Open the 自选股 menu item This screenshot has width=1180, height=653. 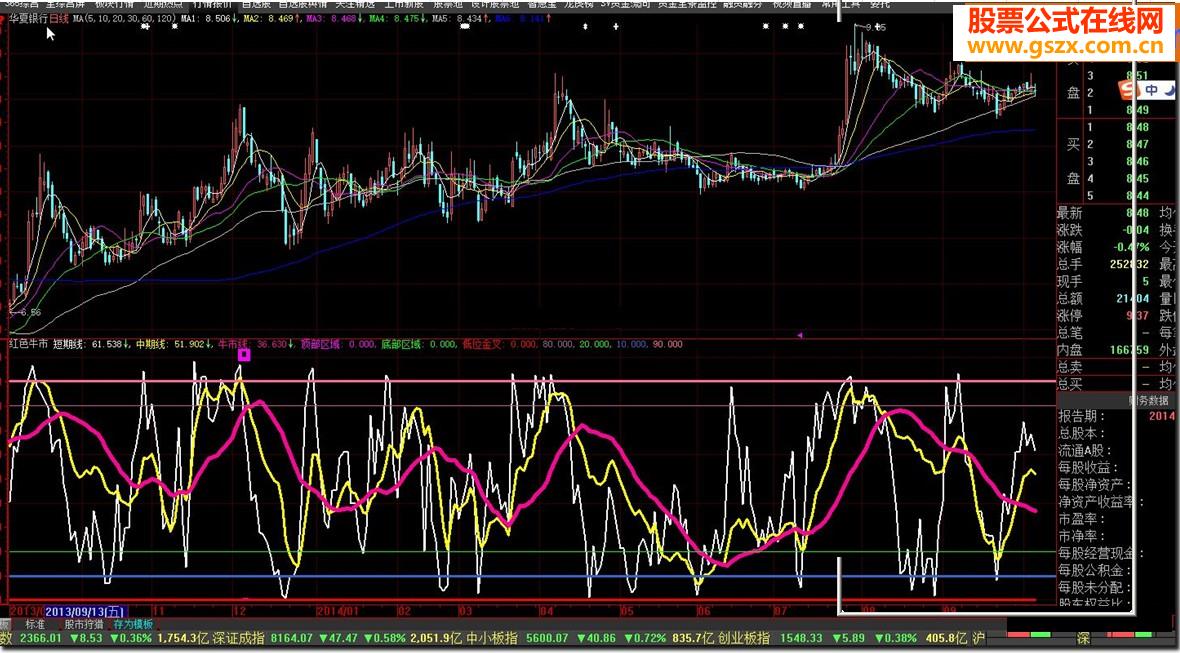click(x=246, y=4)
